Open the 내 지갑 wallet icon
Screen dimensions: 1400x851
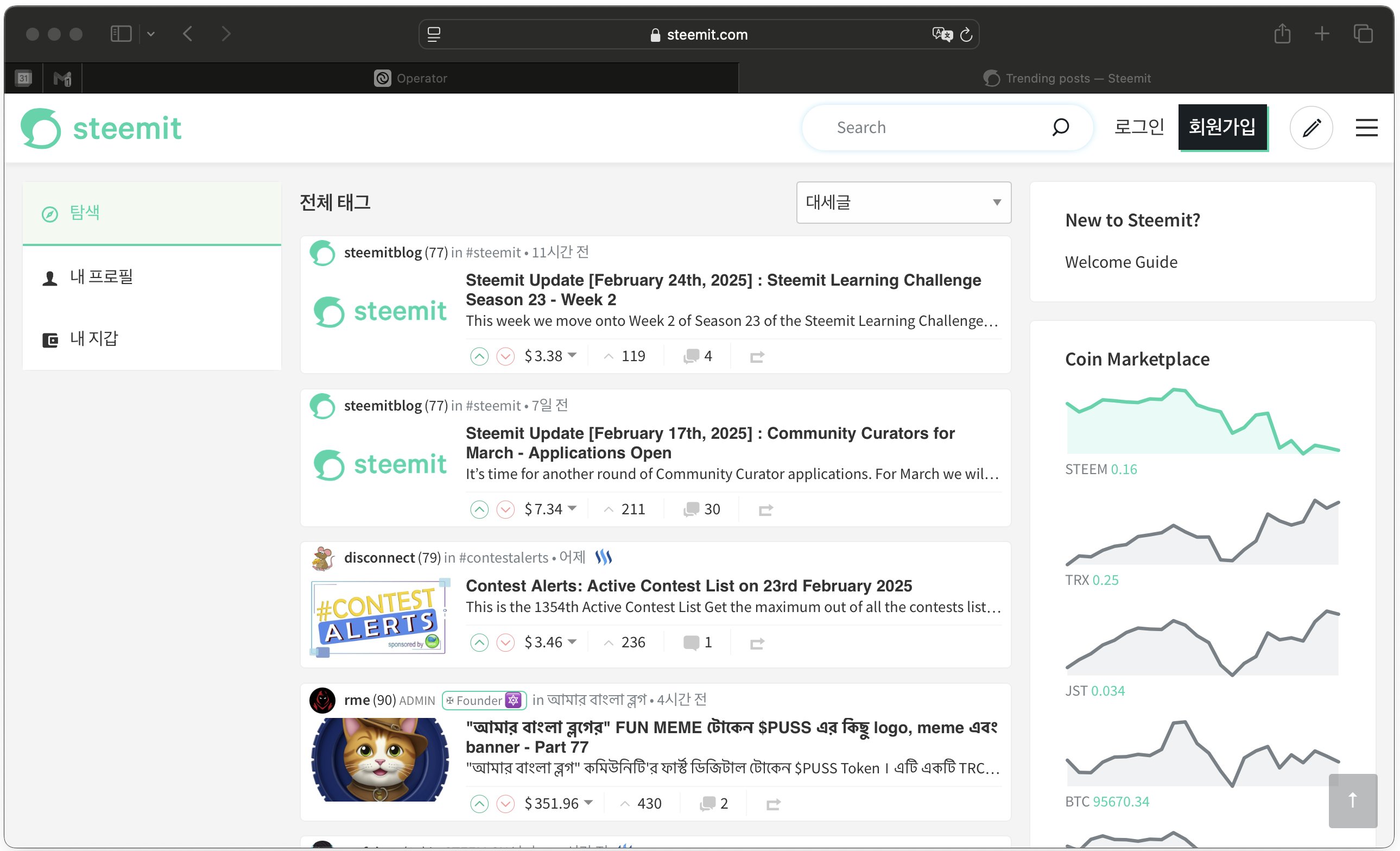pos(49,339)
